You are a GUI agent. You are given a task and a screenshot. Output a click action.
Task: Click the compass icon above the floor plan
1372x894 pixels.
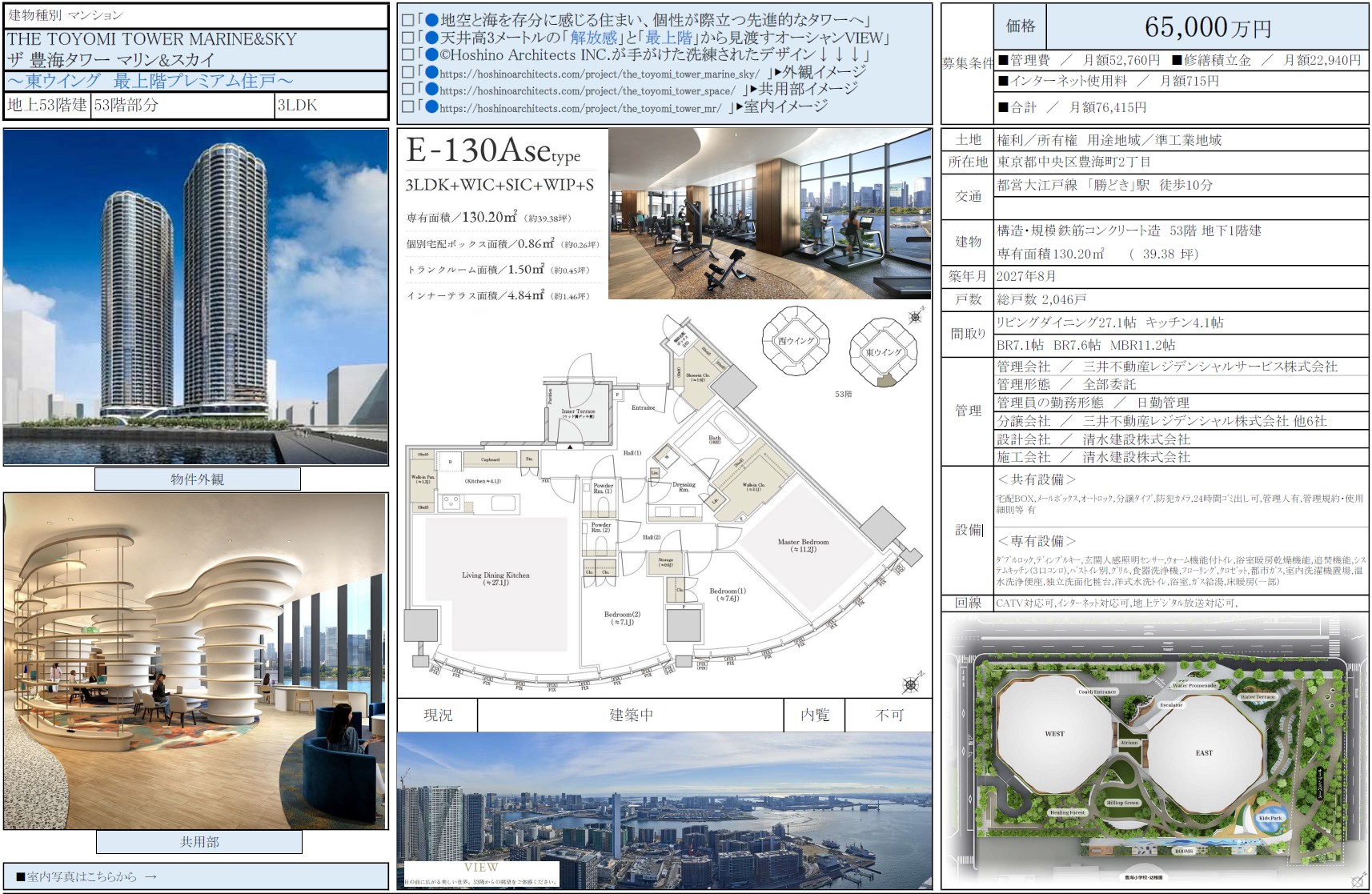[x=915, y=317]
